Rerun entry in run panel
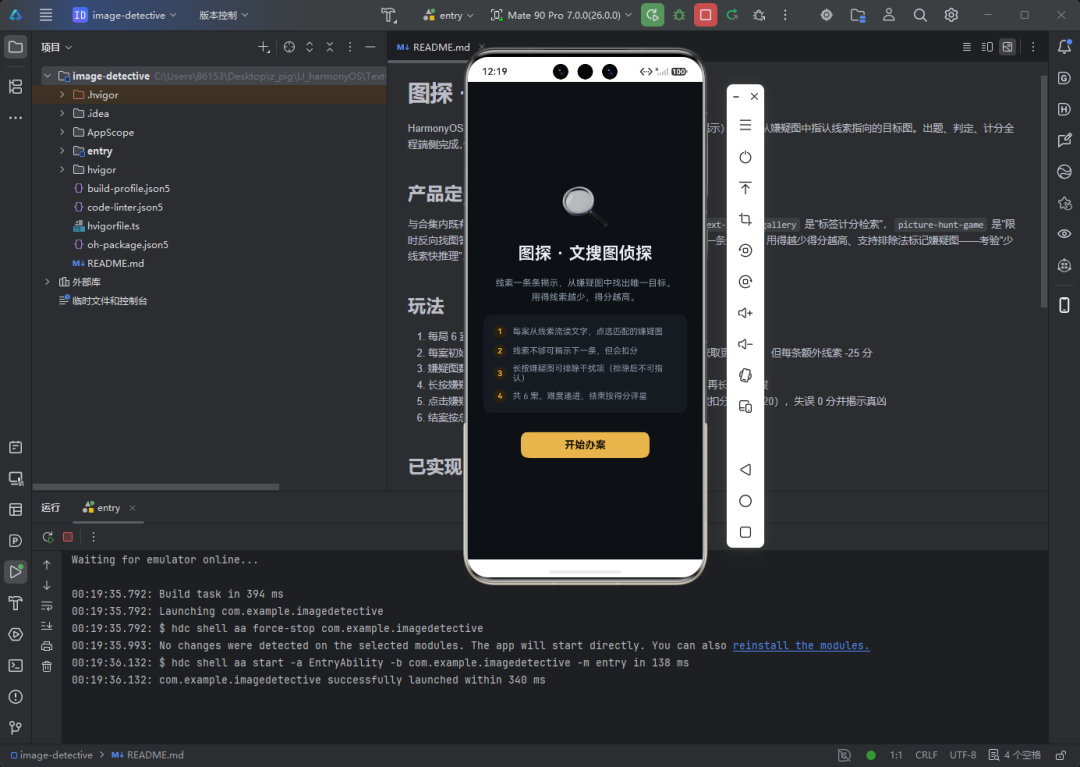 tap(48, 536)
